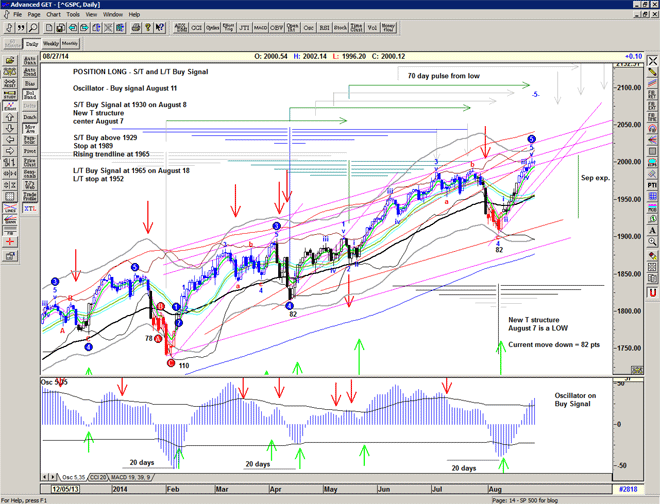Open the Tools menu

coord(75,15)
